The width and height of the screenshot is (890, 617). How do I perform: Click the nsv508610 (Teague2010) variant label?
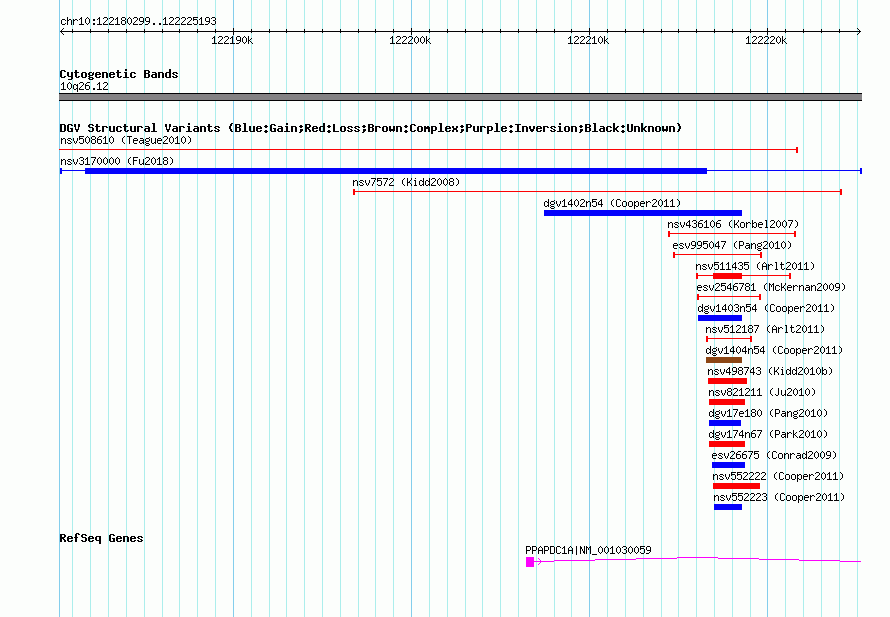[x=126, y=140]
